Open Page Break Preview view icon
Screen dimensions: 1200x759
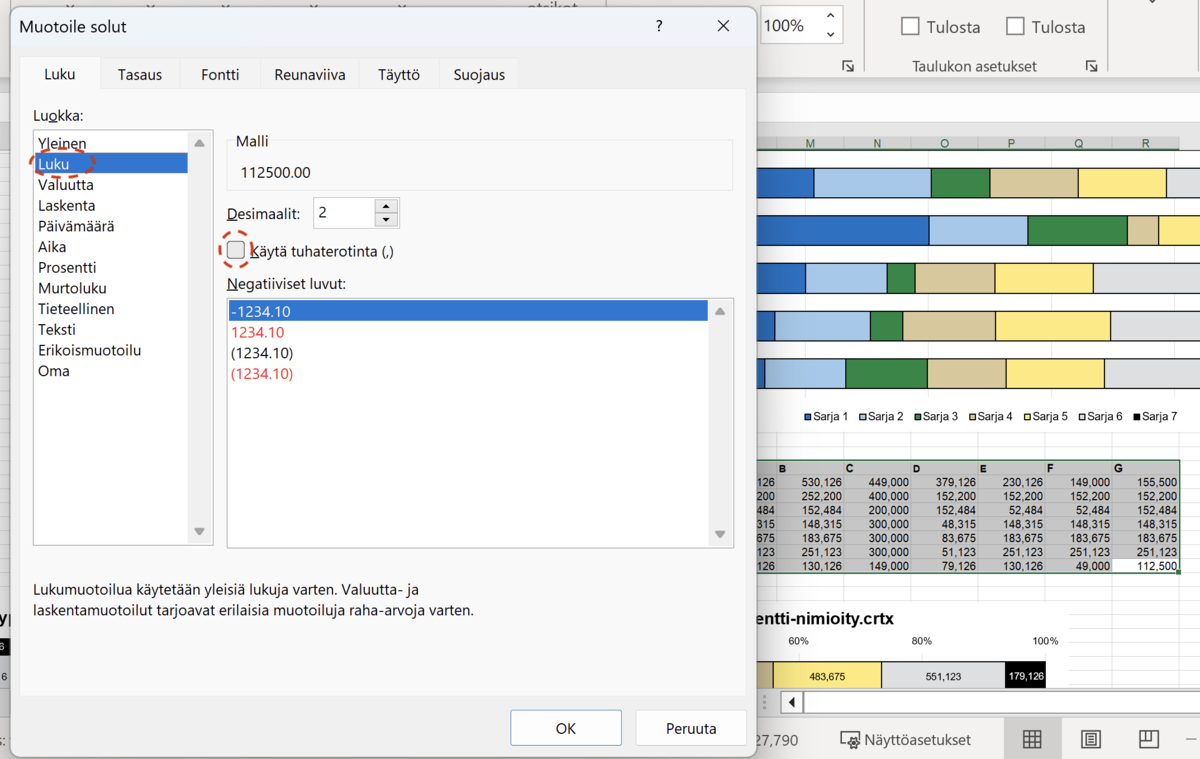point(1149,739)
